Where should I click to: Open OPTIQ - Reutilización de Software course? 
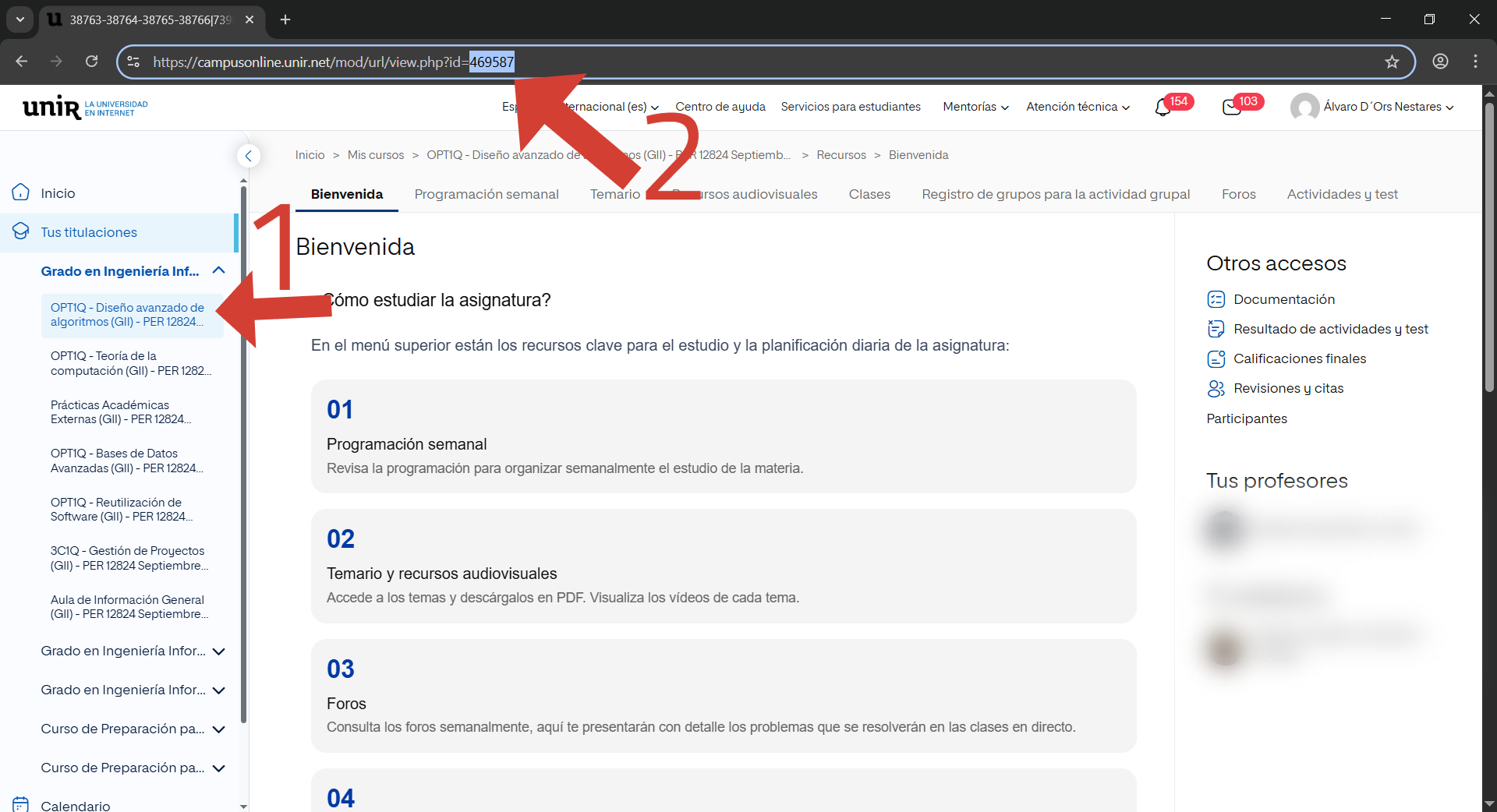(121, 510)
